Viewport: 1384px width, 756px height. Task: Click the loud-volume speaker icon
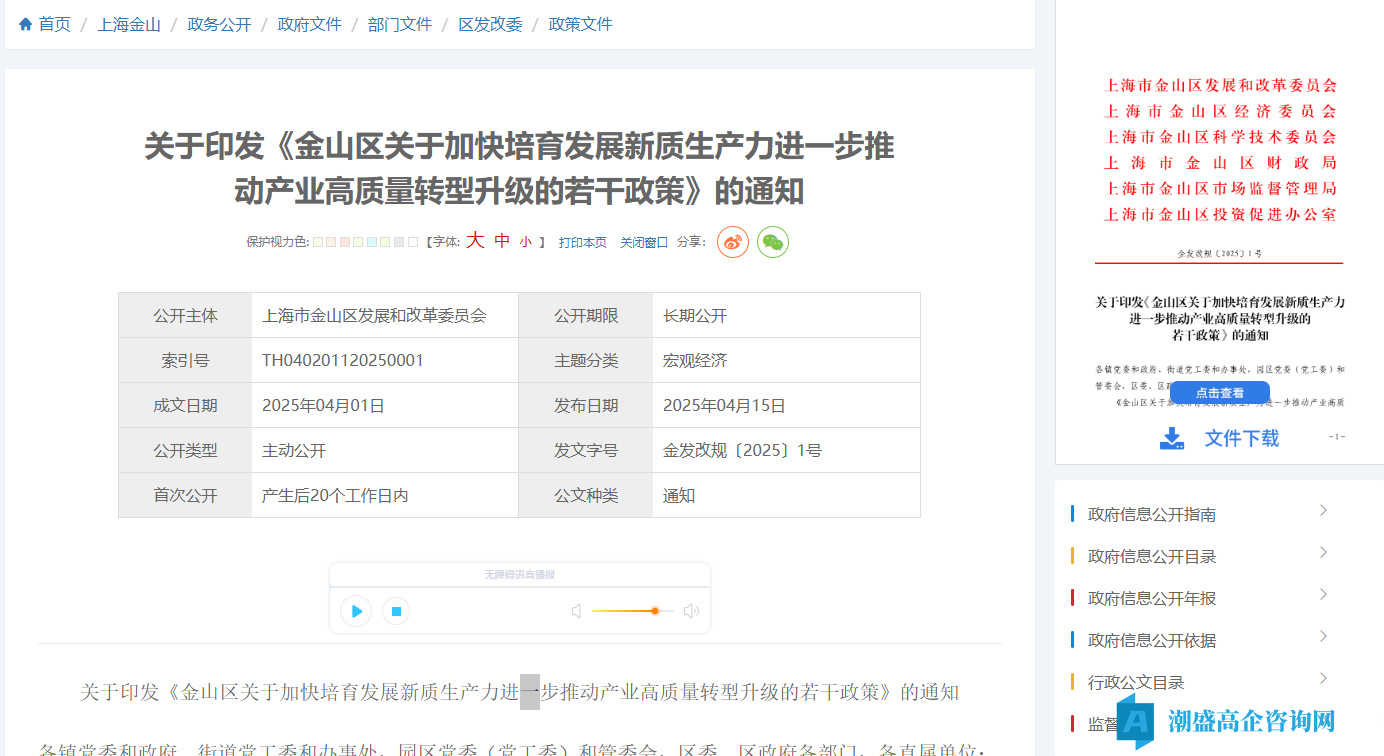click(691, 611)
